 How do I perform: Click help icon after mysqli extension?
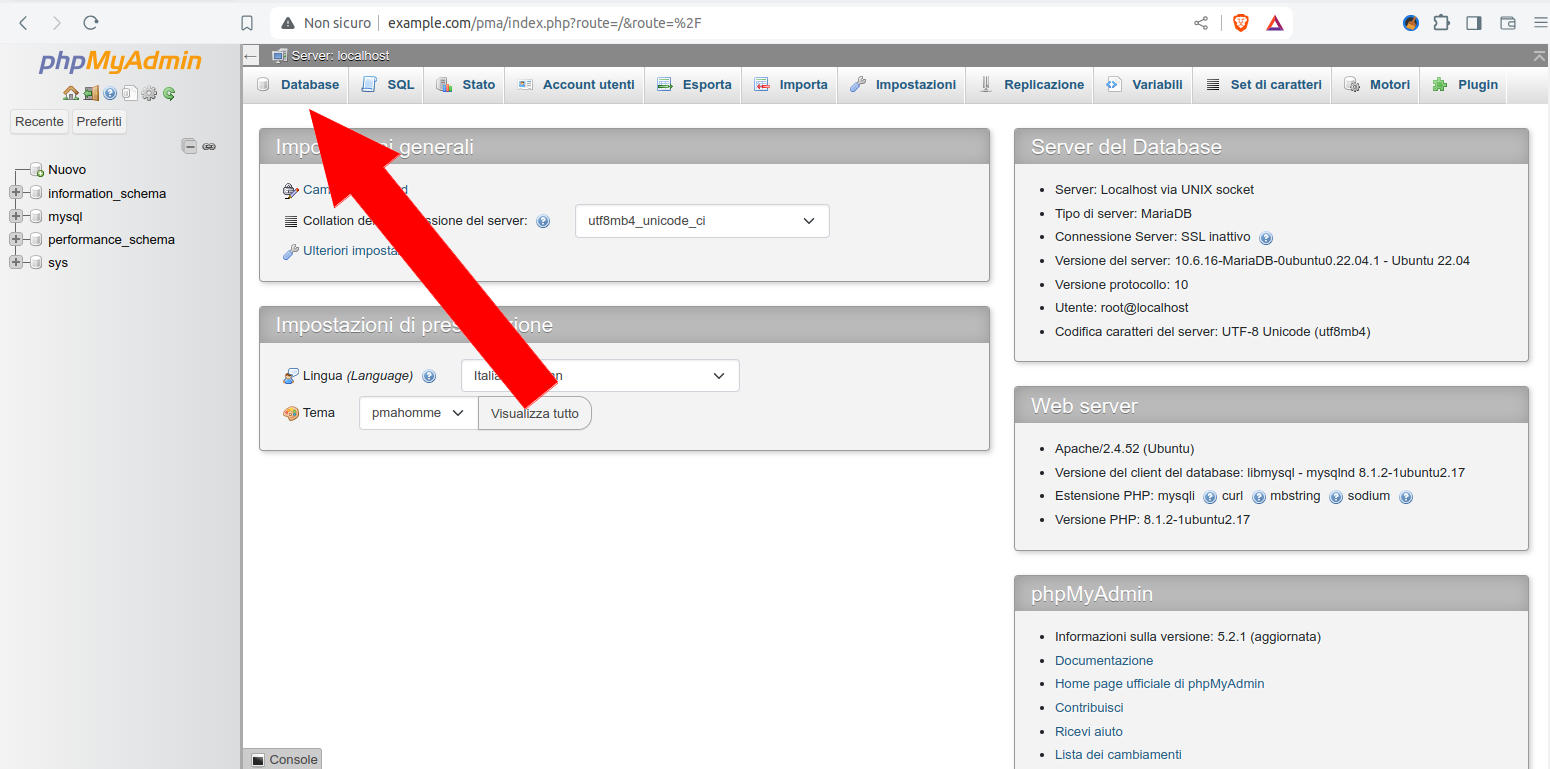(x=1210, y=497)
